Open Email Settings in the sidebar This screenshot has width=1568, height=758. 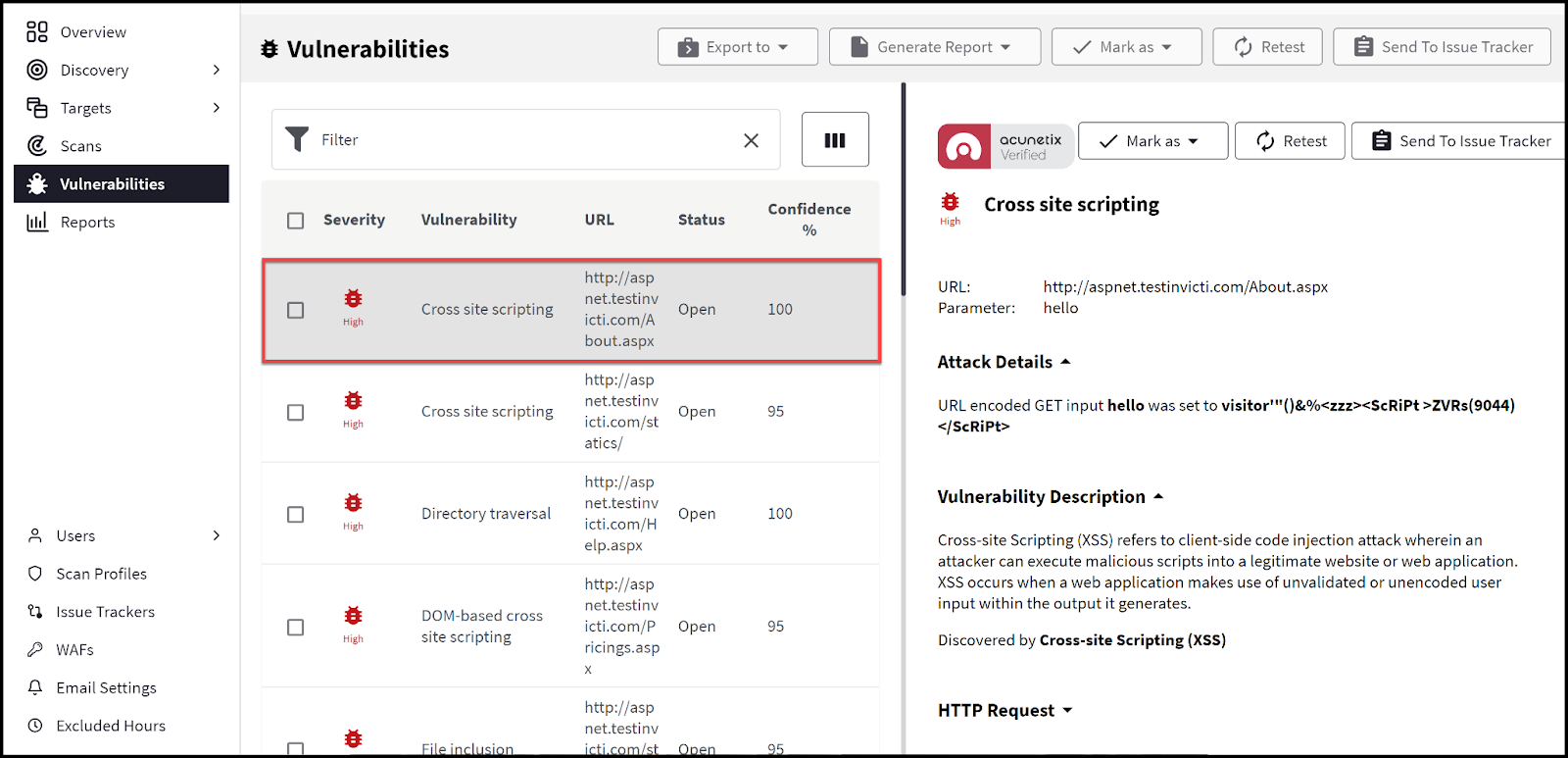[106, 687]
